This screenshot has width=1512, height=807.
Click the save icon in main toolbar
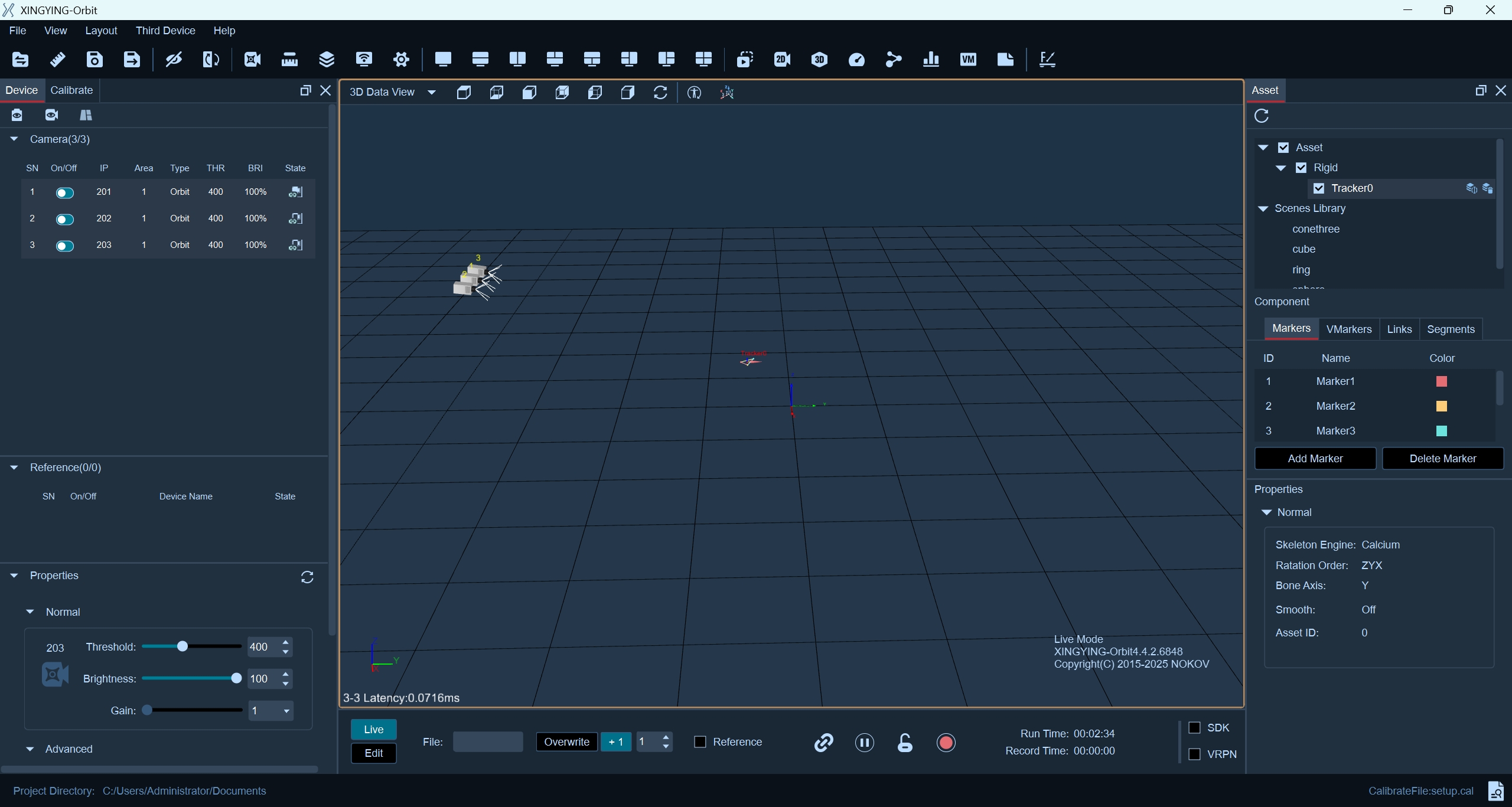94,59
